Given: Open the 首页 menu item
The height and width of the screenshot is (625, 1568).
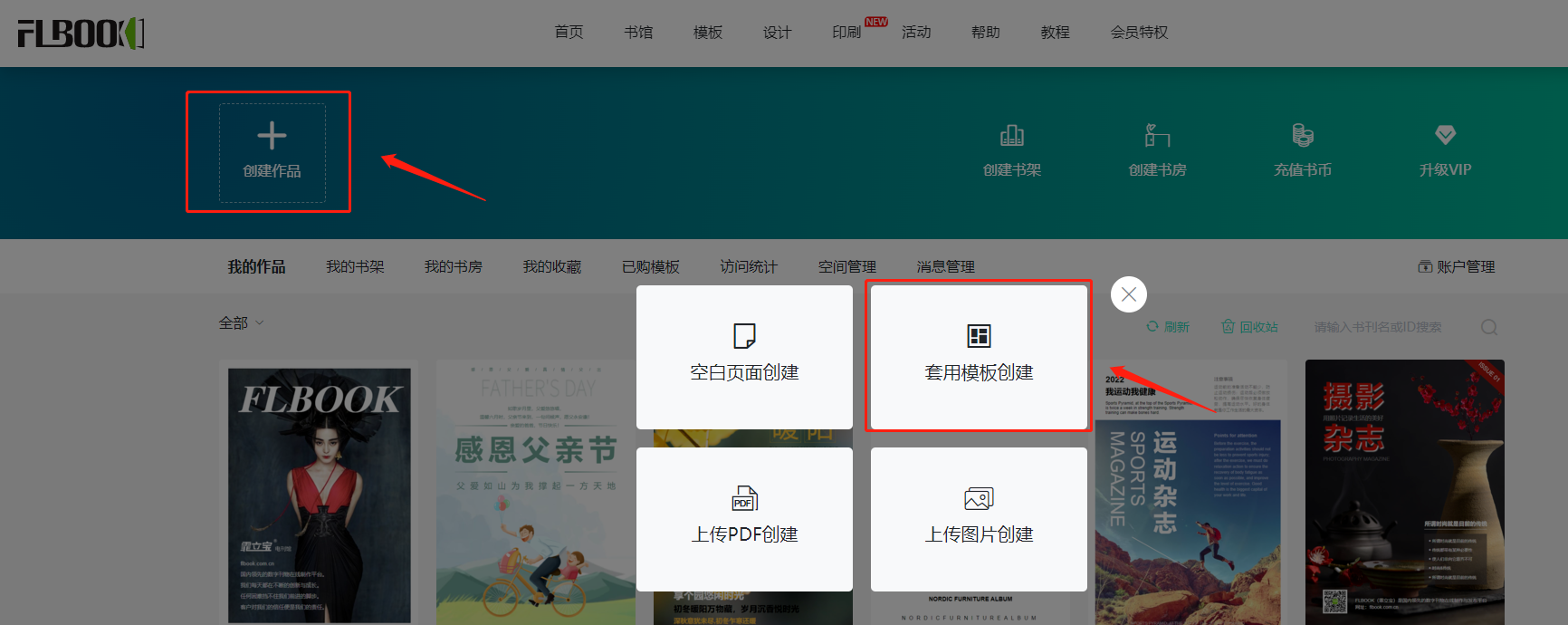Looking at the screenshot, I should 569,32.
